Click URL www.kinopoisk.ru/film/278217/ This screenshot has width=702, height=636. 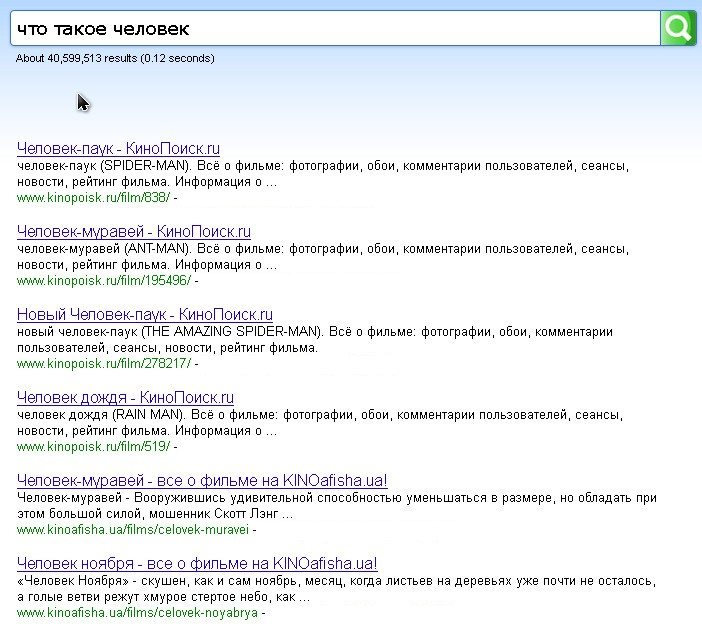point(104,363)
